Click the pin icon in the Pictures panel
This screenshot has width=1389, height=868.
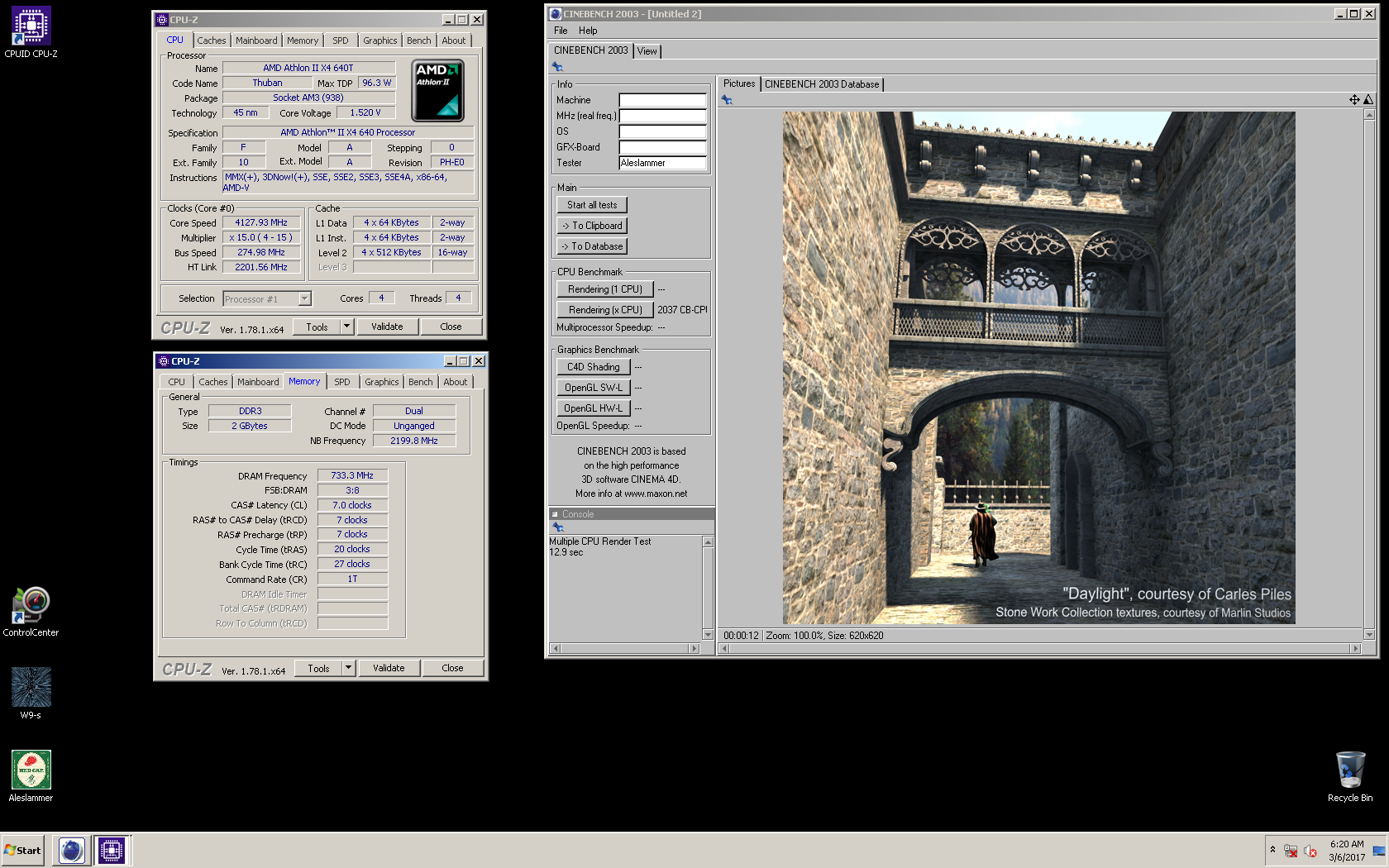click(727, 100)
